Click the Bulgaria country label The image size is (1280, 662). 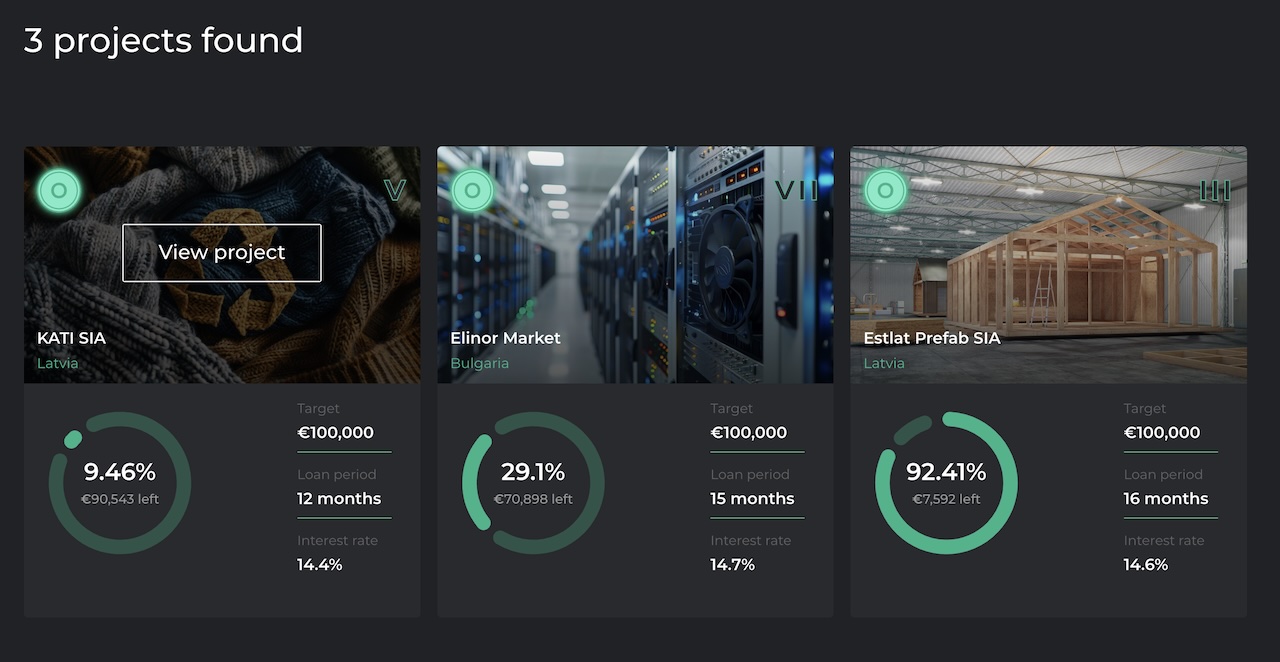click(479, 363)
